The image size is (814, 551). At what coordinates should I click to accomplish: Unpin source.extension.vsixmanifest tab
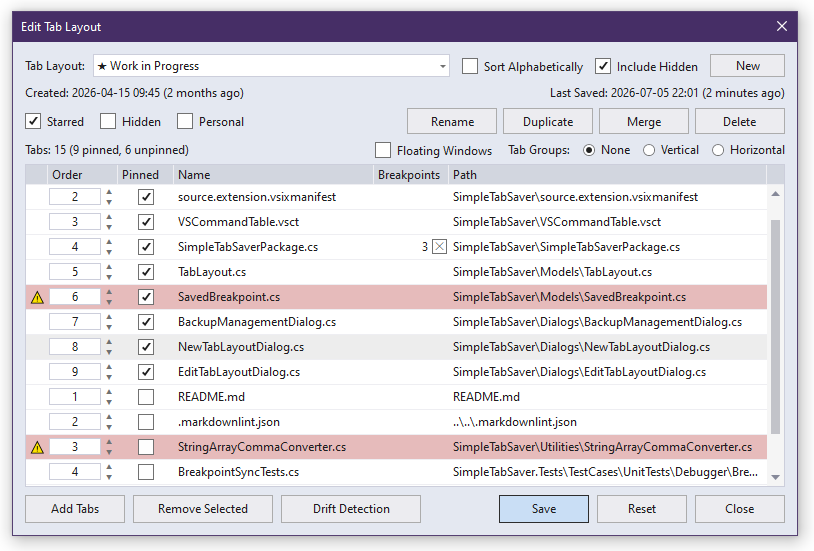tap(146, 197)
